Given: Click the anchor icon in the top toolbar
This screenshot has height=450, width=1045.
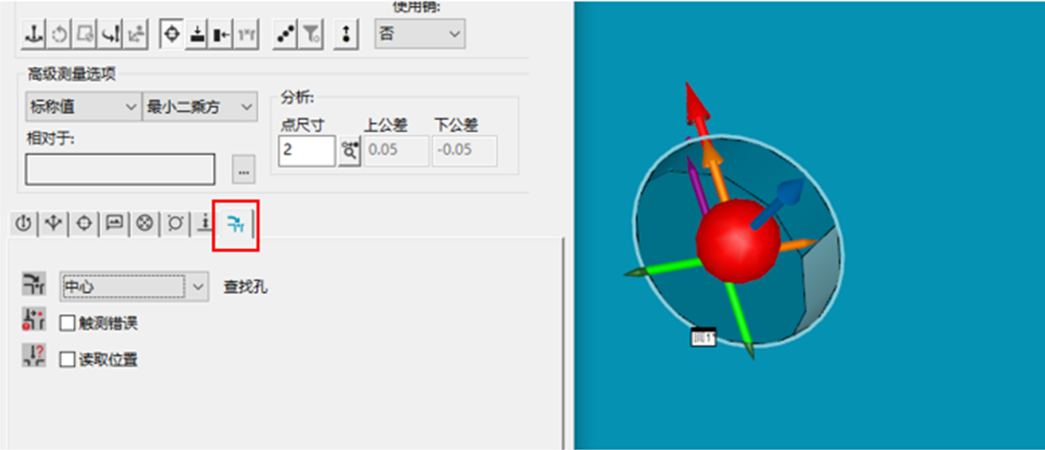Looking at the screenshot, I should pos(33,33).
